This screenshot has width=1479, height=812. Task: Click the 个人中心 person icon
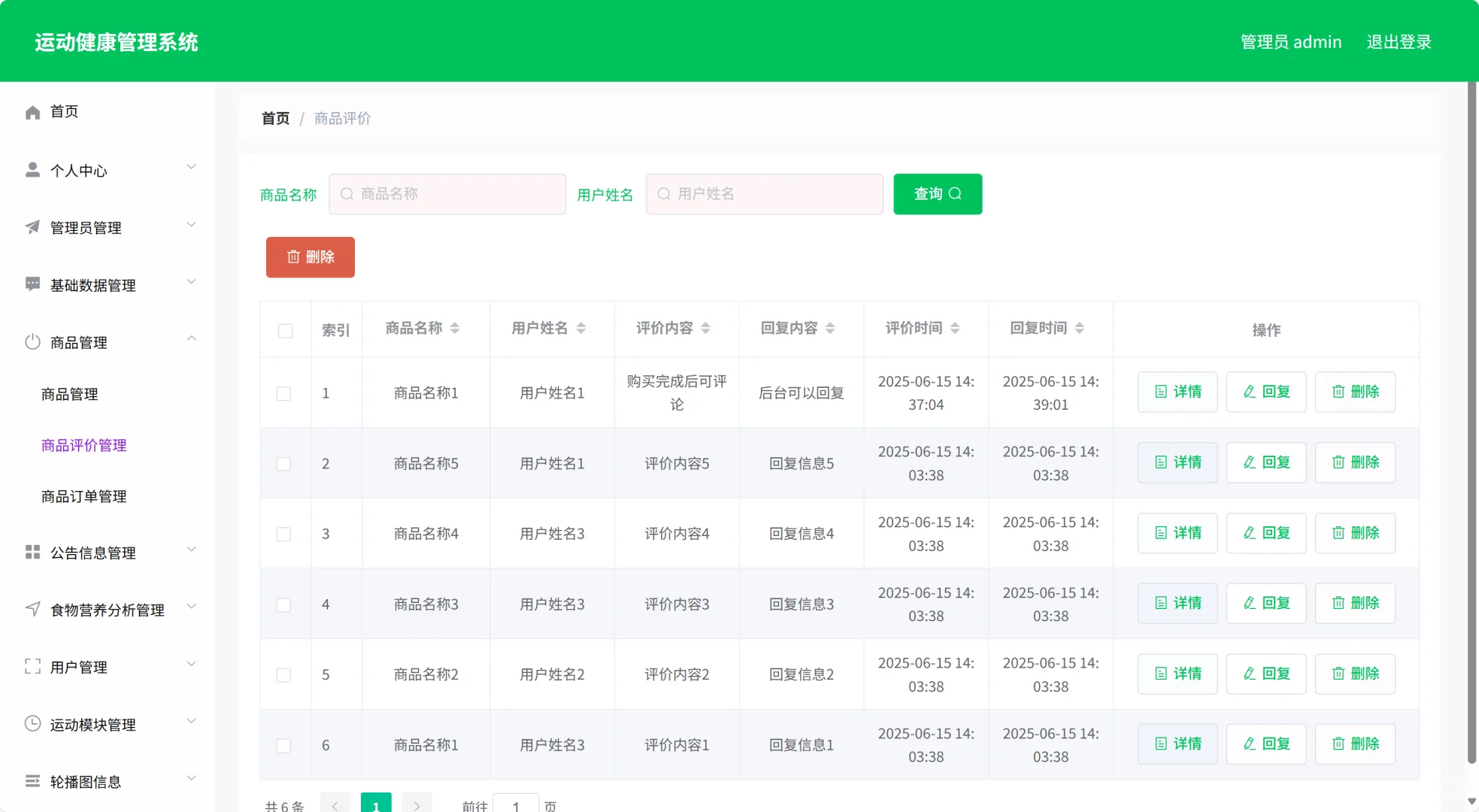coord(32,169)
